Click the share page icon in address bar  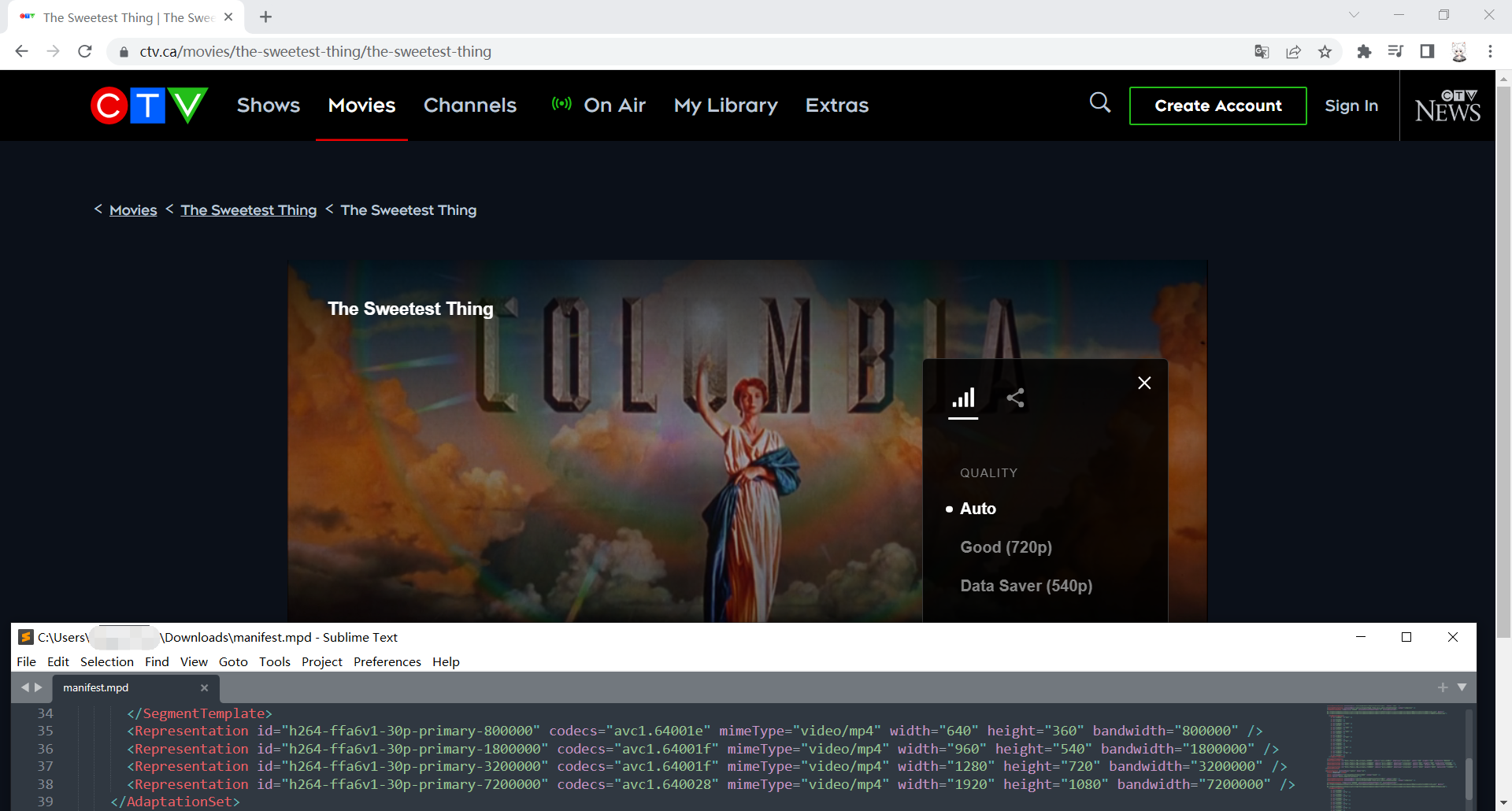1293,51
